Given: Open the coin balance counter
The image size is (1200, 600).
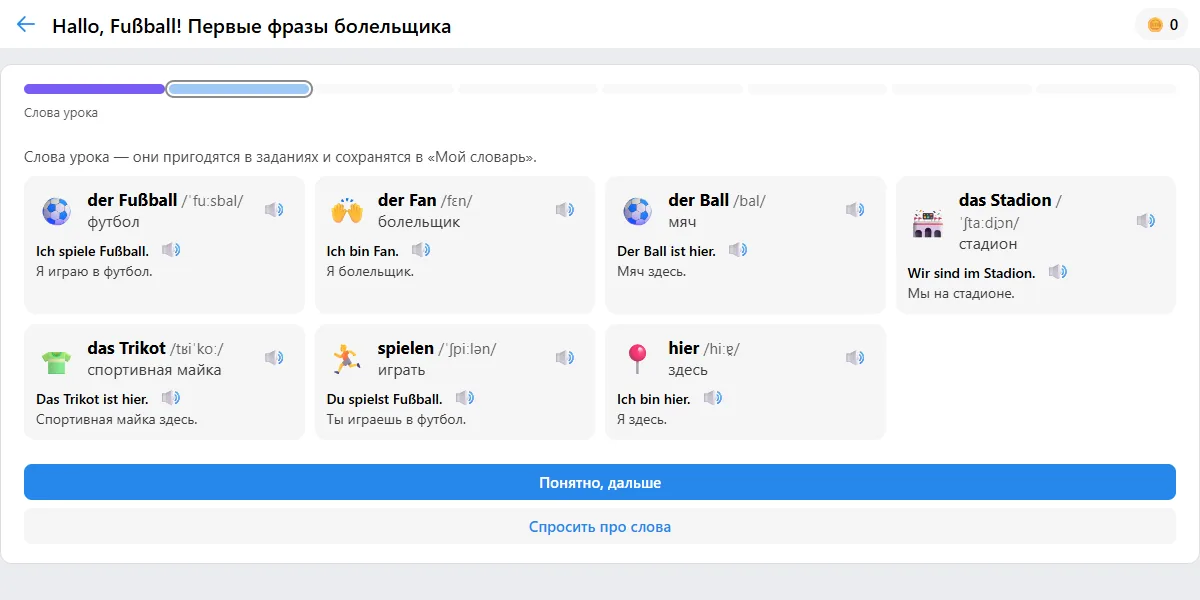Looking at the screenshot, I should click(x=1161, y=25).
